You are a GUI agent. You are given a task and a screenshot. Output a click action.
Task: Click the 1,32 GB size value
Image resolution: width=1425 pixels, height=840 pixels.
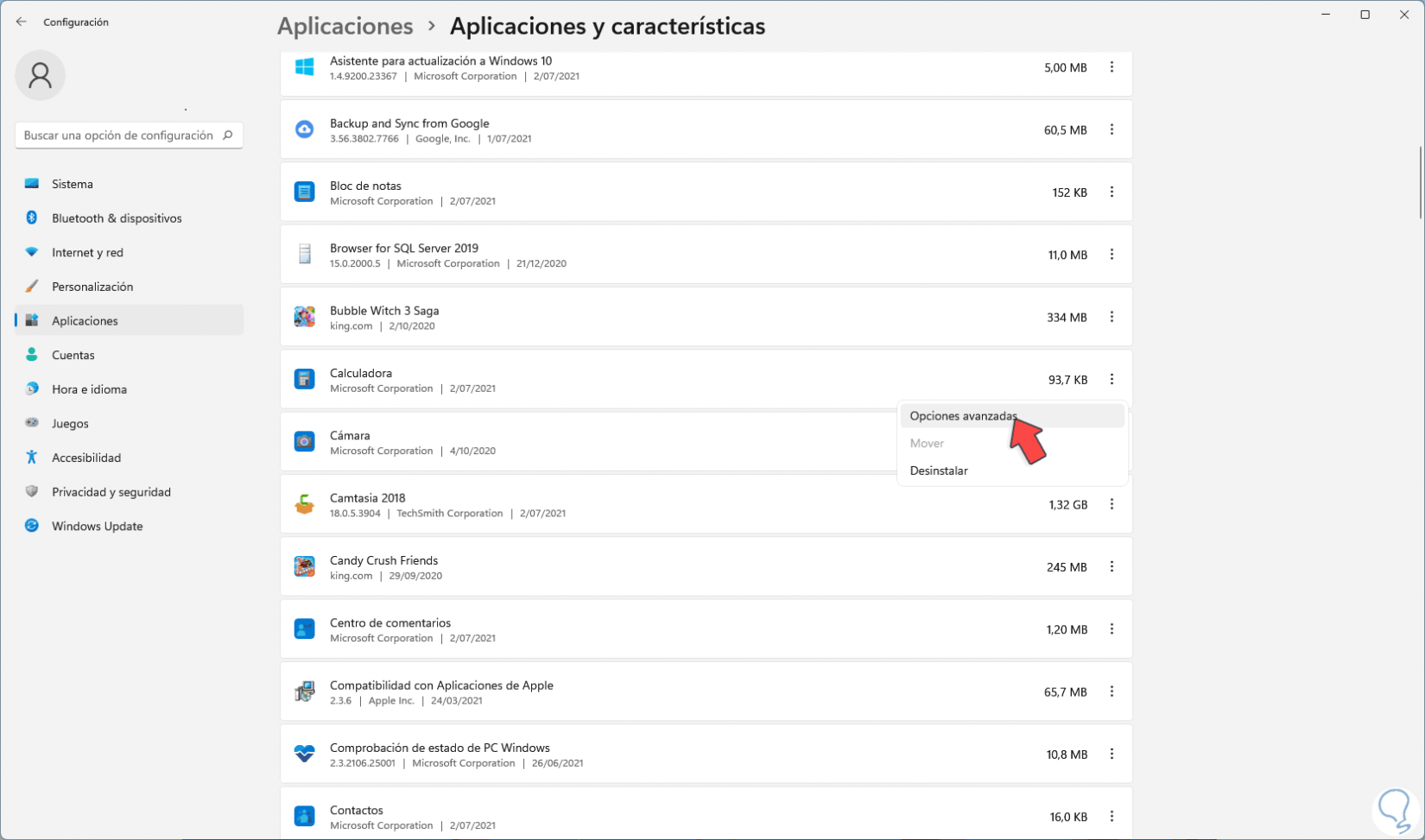pyautogui.click(x=1068, y=505)
